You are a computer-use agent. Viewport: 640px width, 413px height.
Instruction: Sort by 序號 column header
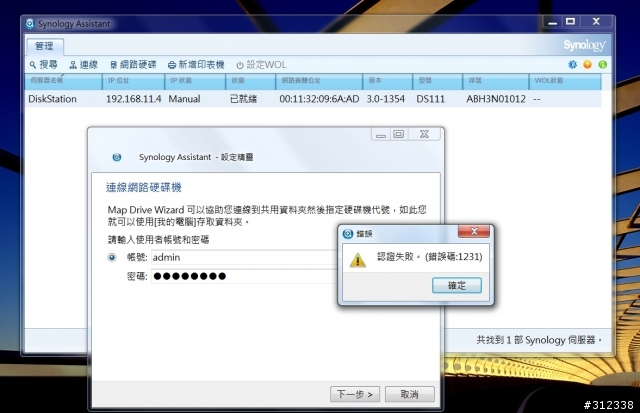click(496, 81)
